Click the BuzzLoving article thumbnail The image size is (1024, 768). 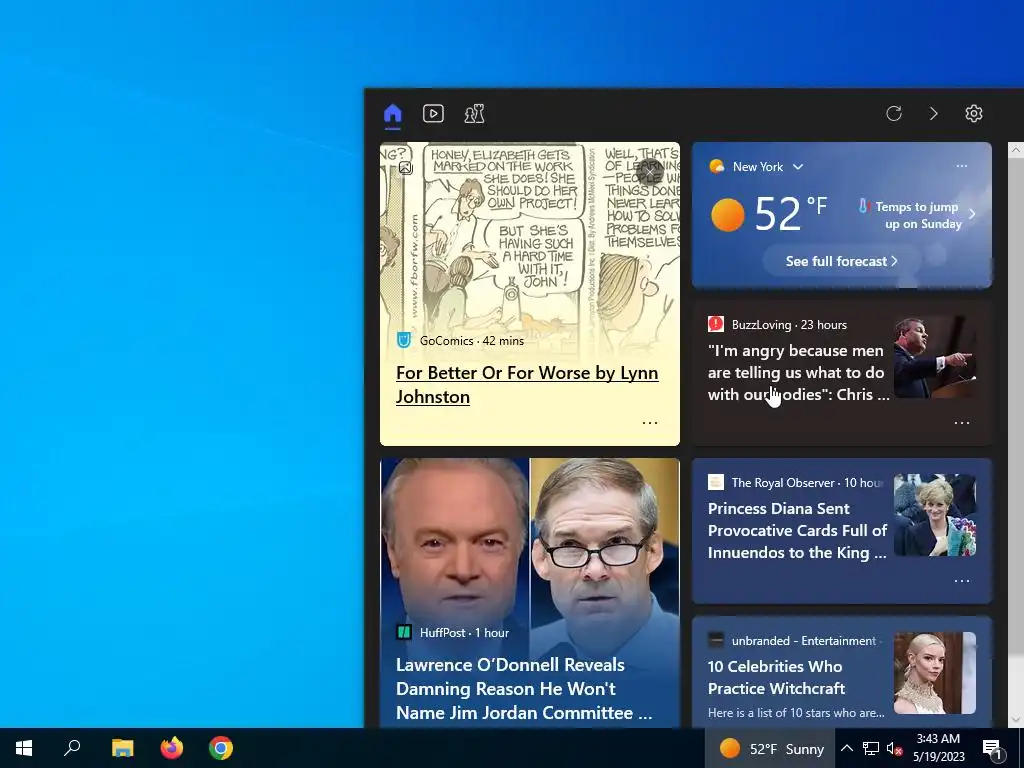935,357
